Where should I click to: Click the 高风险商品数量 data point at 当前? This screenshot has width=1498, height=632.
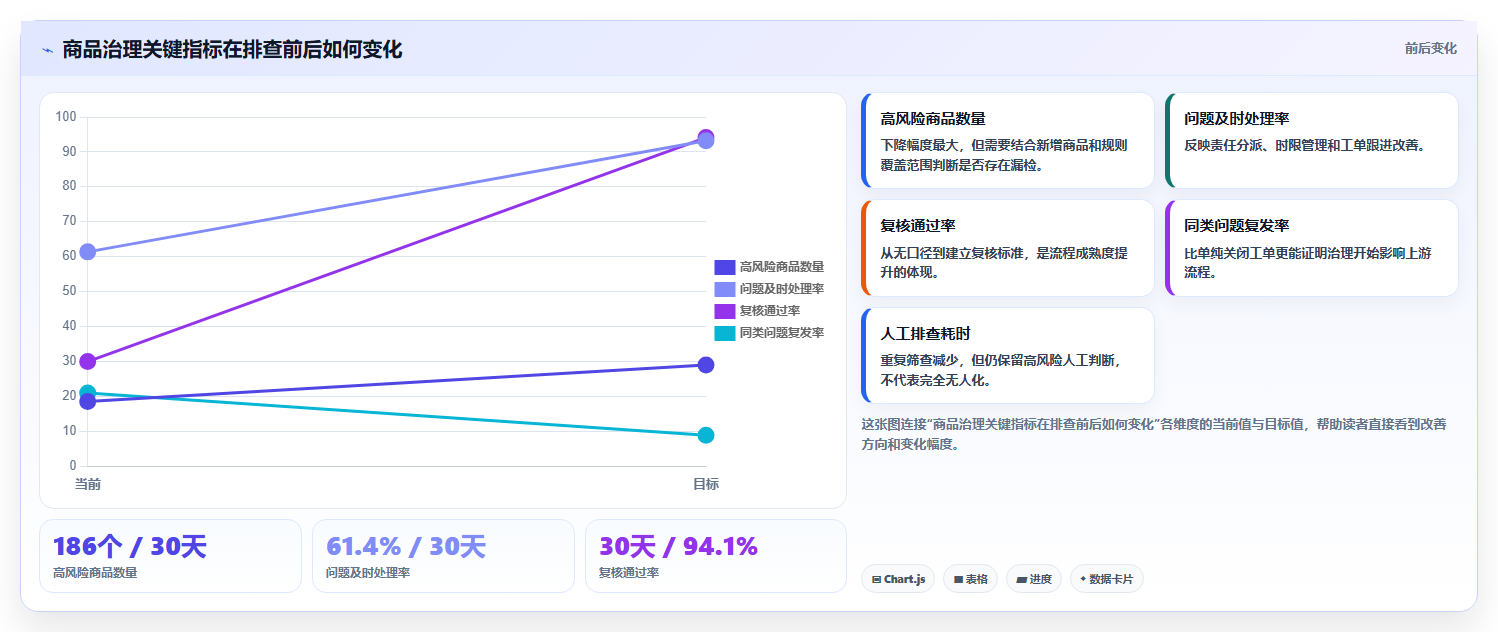click(87, 401)
